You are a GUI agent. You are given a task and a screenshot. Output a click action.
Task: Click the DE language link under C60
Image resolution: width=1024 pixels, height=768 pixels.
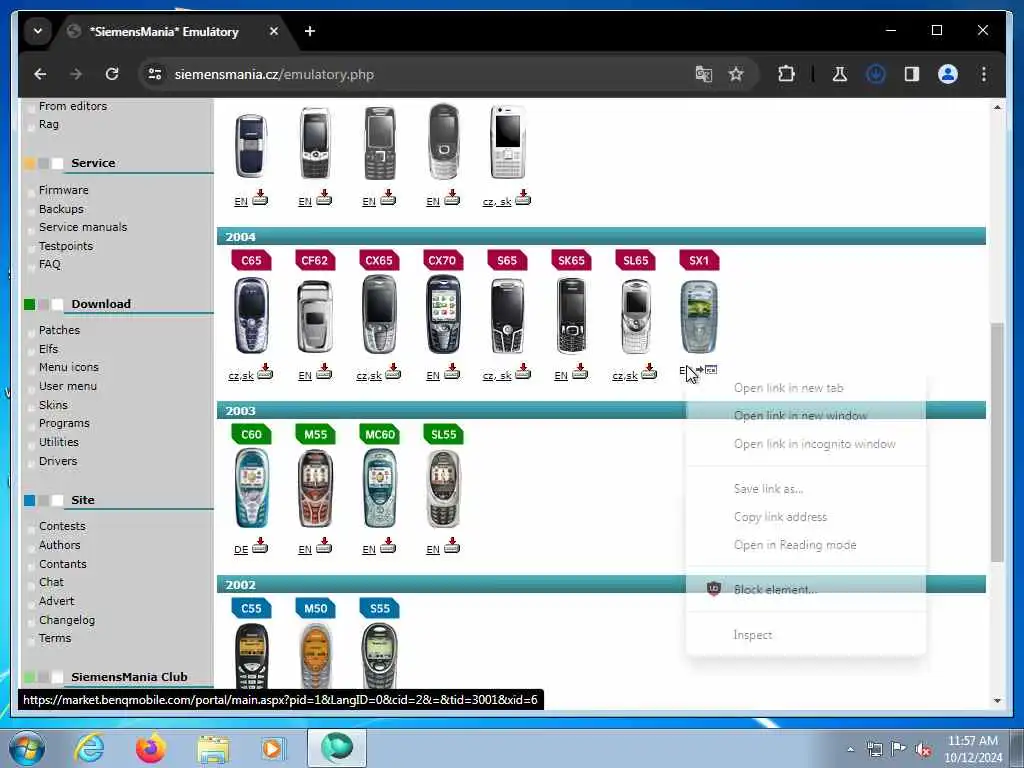tap(241, 549)
